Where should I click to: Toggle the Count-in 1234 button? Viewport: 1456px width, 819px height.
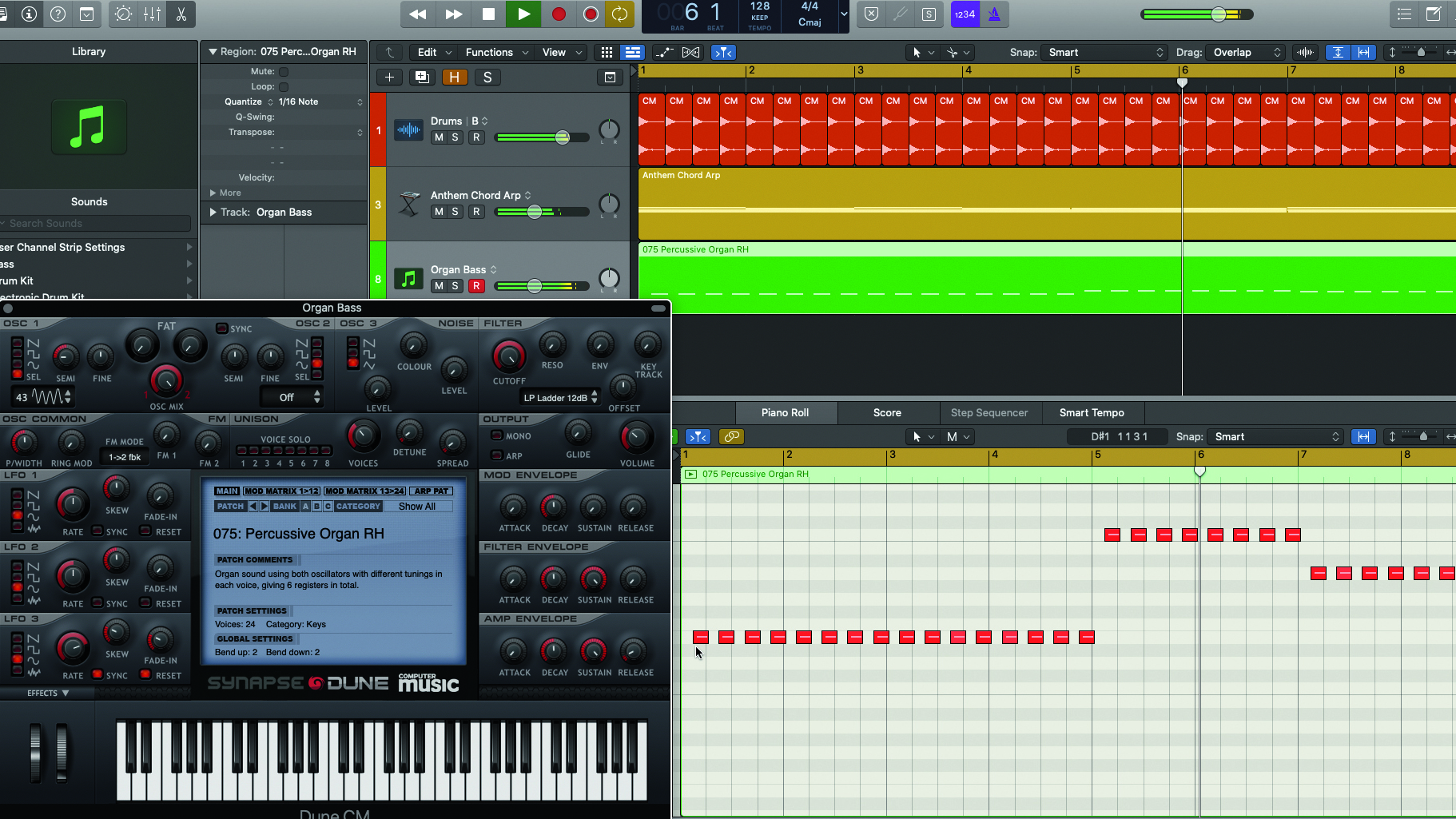965,14
